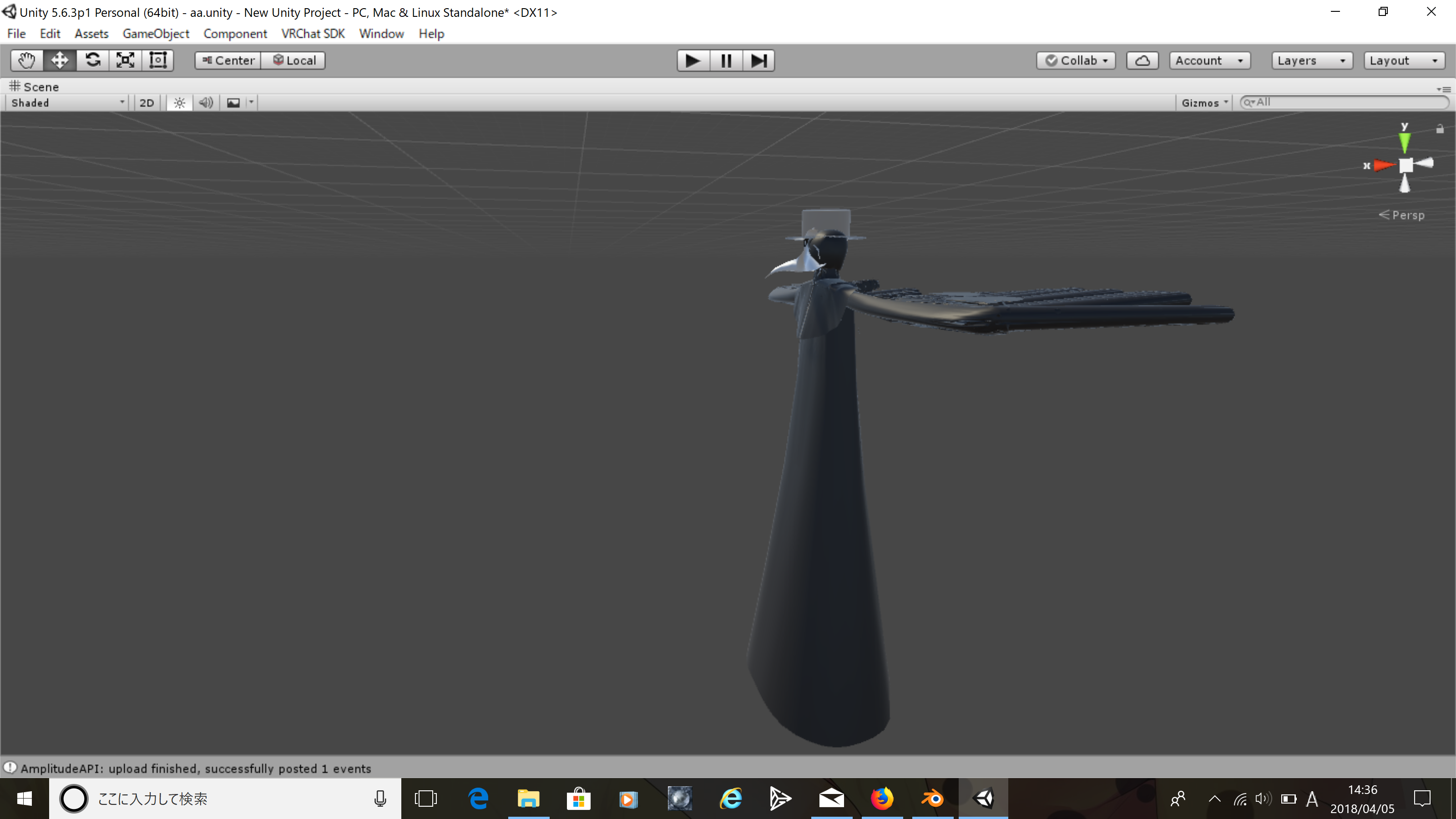This screenshot has width=1456, height=819.
Task: Toggle Persp projection label
Action: tap(1402, 215)
